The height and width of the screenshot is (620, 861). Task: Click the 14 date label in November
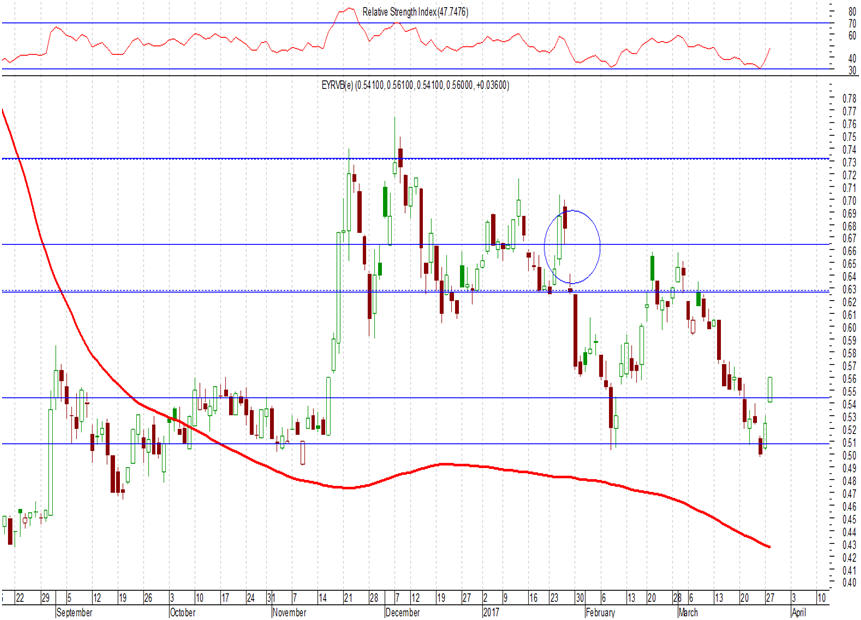click(322, 598)
